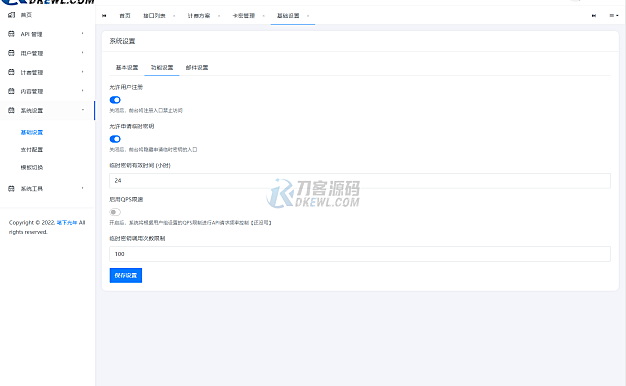
Task: Open the 邮件设置 settings tab
Action: (197, 67)
